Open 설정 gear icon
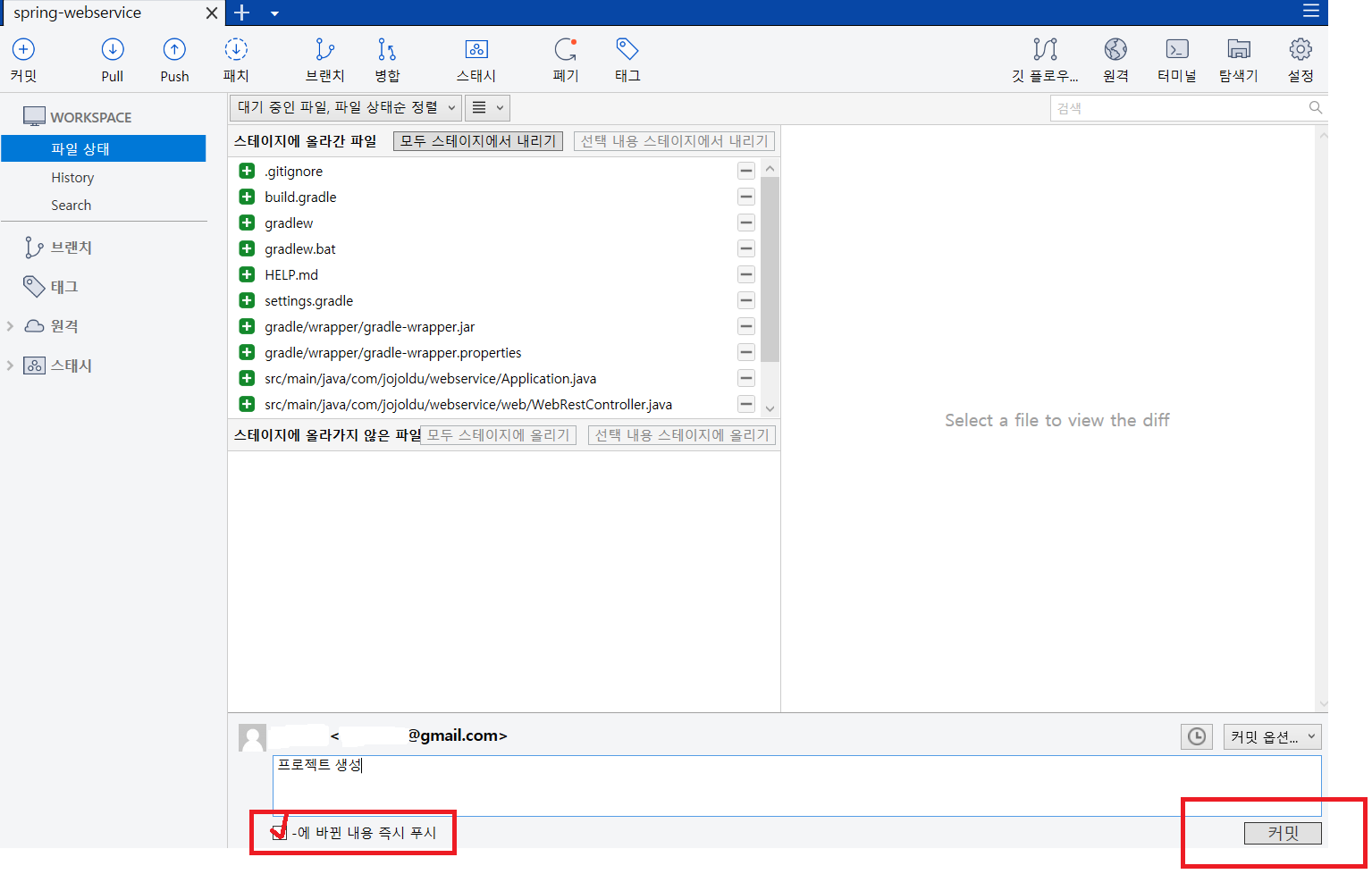Screen dimensions: 1372x874 click(1300, 60)
